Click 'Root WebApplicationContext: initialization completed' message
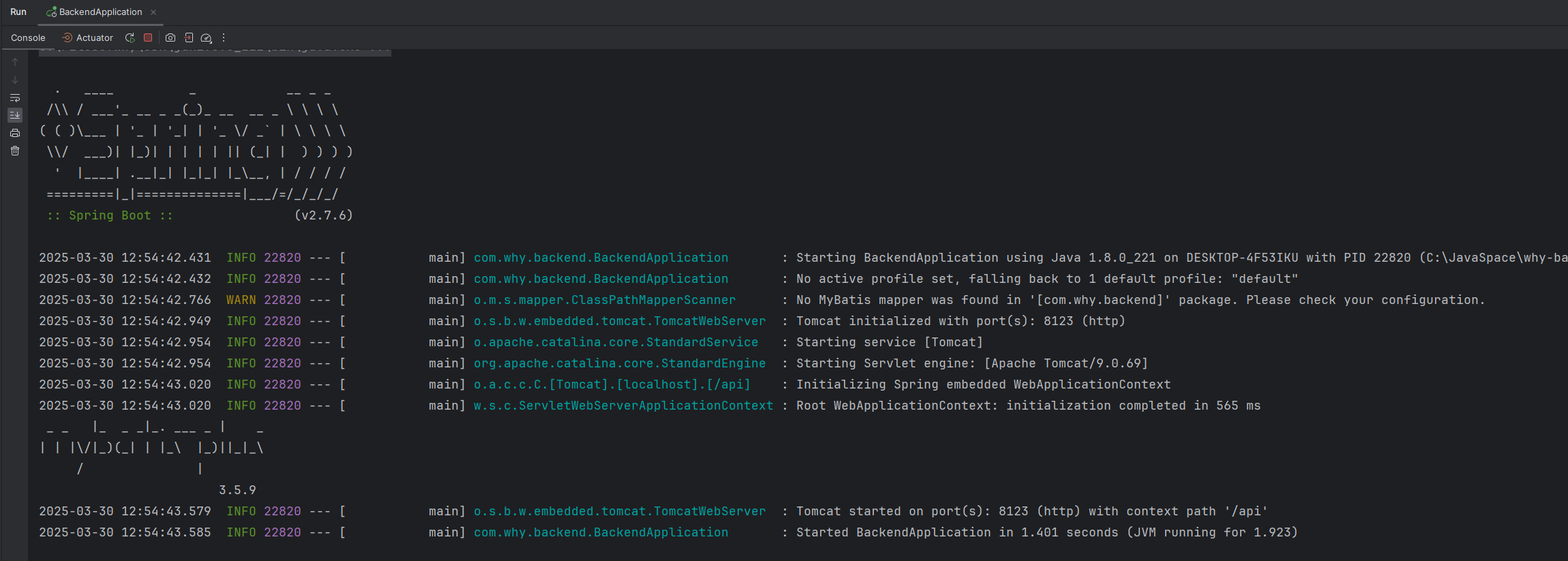This screenshot has width=1568, height=561. click(x=1028, y=406)
